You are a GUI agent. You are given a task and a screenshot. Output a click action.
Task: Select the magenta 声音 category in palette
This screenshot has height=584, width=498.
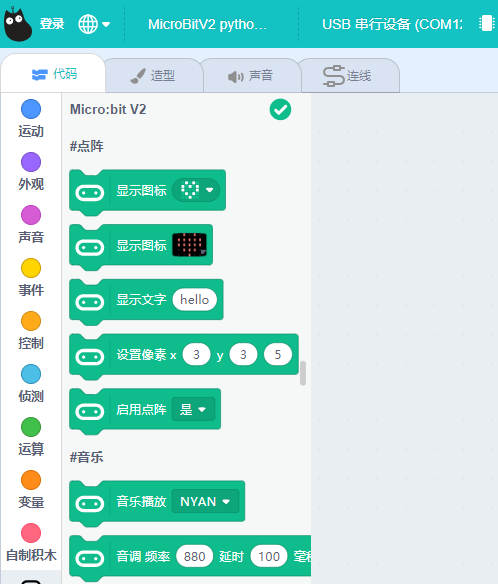31,225
